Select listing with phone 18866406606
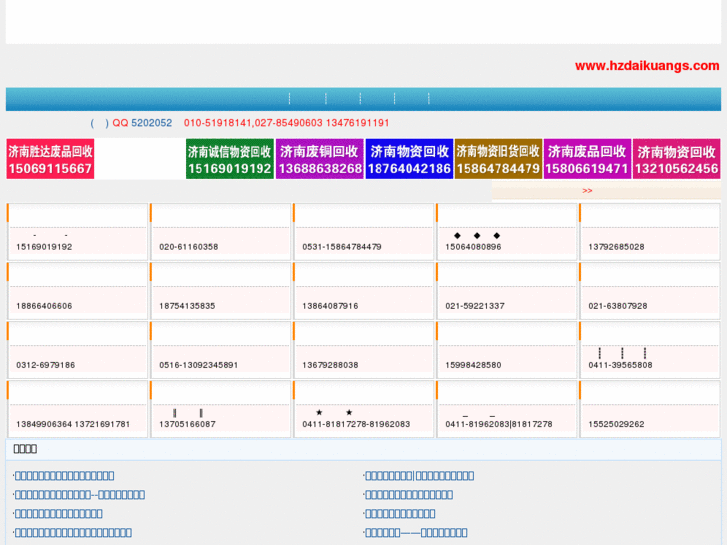 point(77,291)
